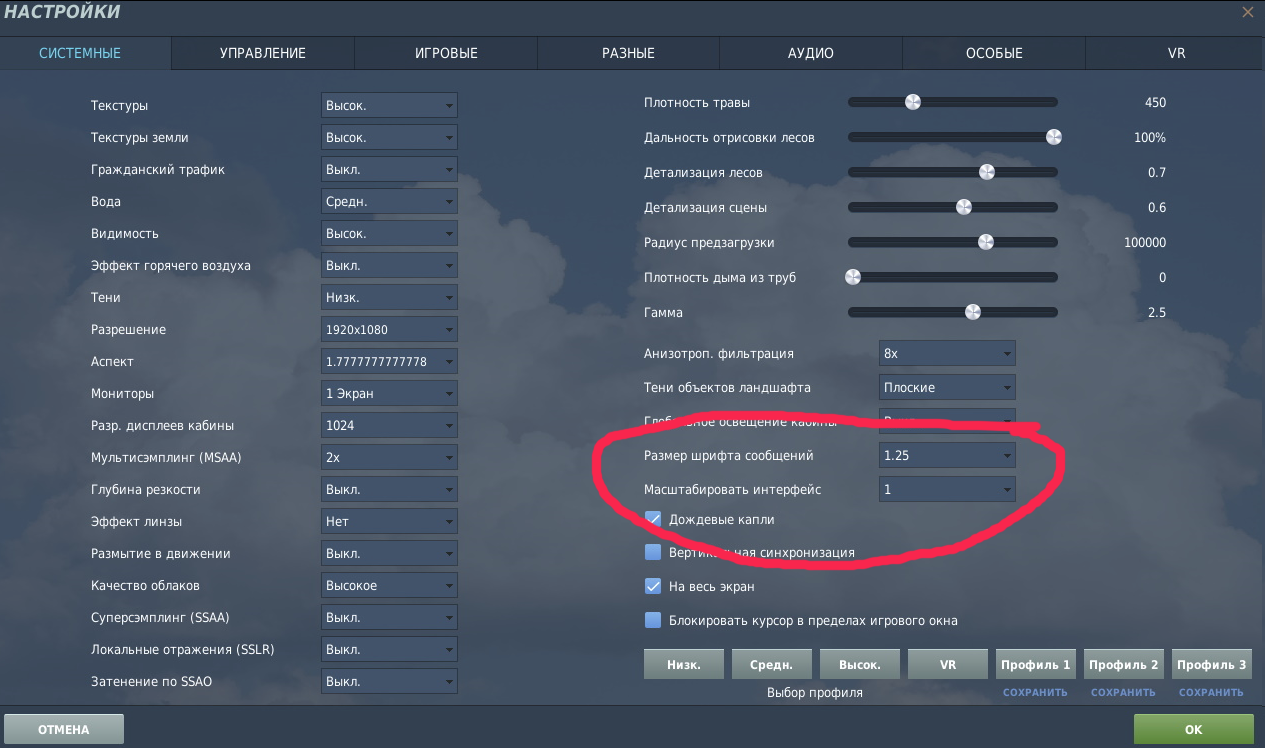Screen dimensions: 1265x748
Task: Go to the АУДИО tab
Action: 811,53
